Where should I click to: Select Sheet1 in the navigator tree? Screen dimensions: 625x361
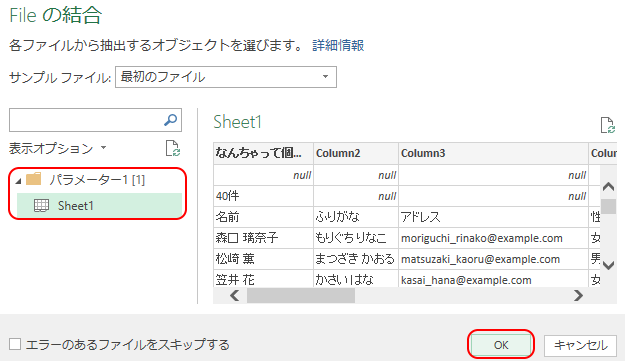(x=99, y=206)
